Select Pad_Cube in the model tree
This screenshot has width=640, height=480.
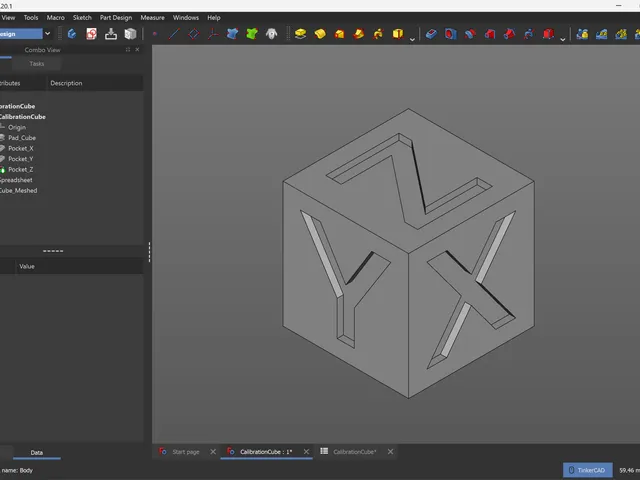pos(22,138)
